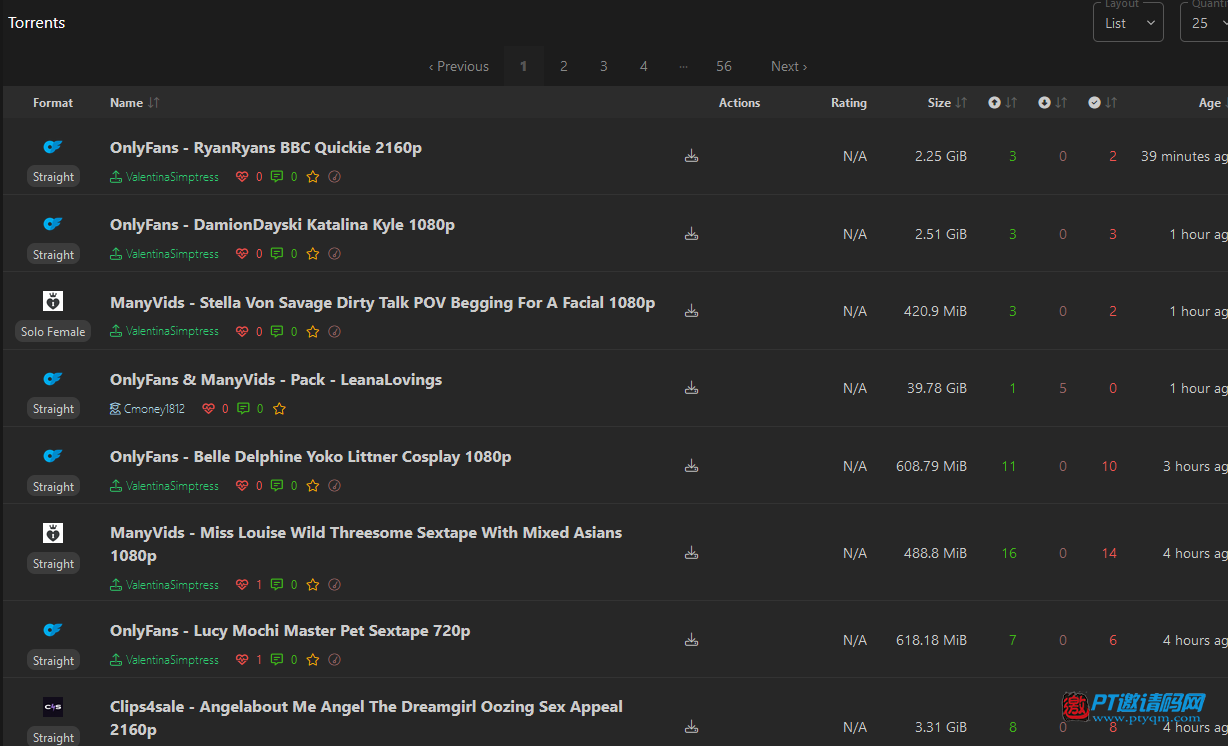Open Belle Delphine Yoko Littner Cosplay title
The image size is (1228, 746).
pyautogui.click(x=310, y=457)
